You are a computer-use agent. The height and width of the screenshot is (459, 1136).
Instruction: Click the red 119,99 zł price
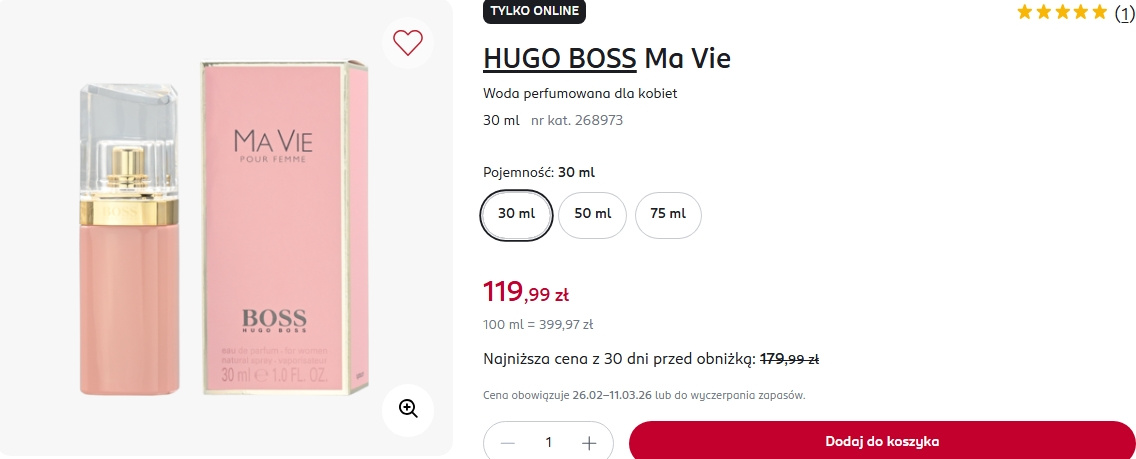pos(526,293)
